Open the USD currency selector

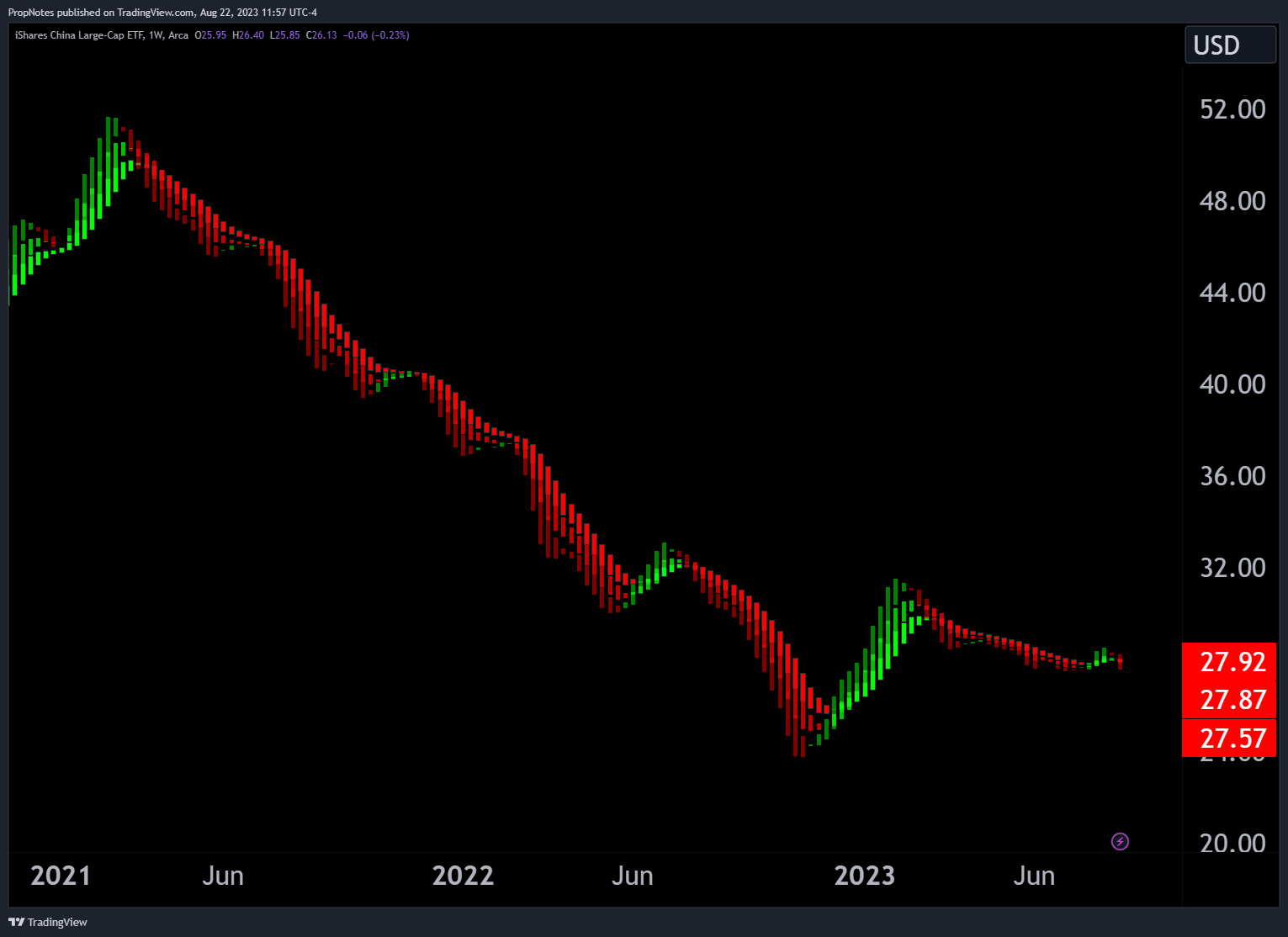(x=1230, y=45)
